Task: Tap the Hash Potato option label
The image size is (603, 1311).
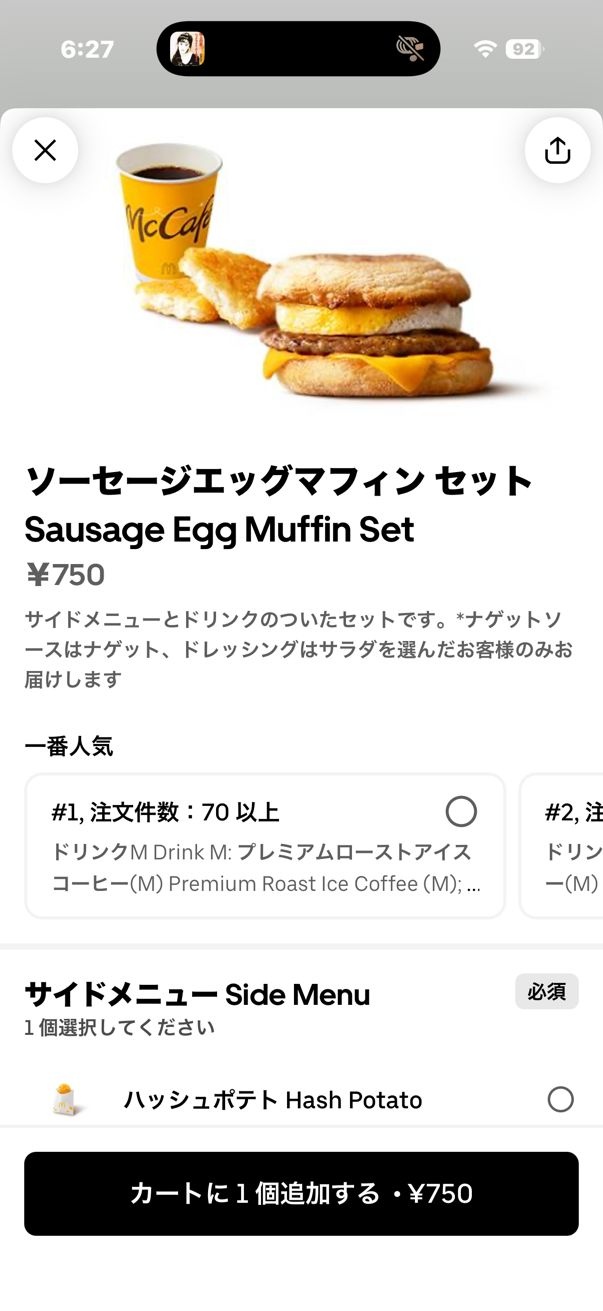Action: pyautogui.click(x=272, y=1100)
